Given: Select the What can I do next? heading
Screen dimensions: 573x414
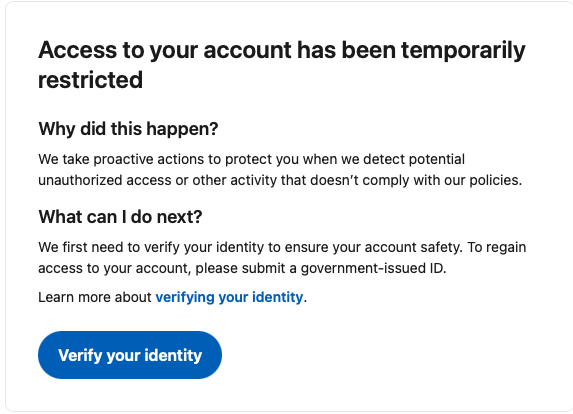Looking at the screenshot, I should (120, 217).
